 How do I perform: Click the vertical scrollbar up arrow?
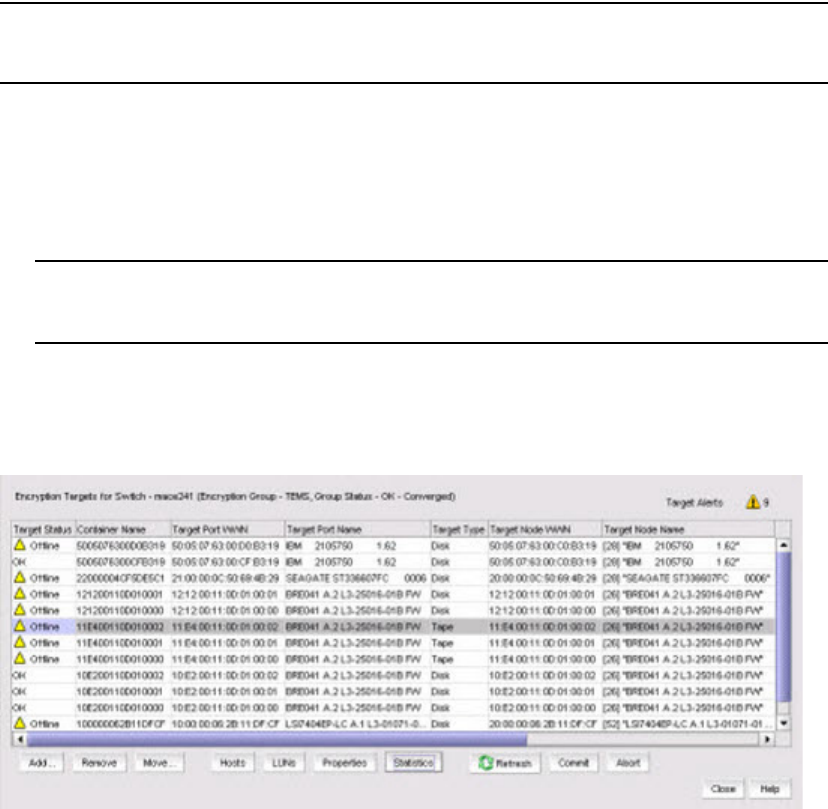tap(784, 545)
